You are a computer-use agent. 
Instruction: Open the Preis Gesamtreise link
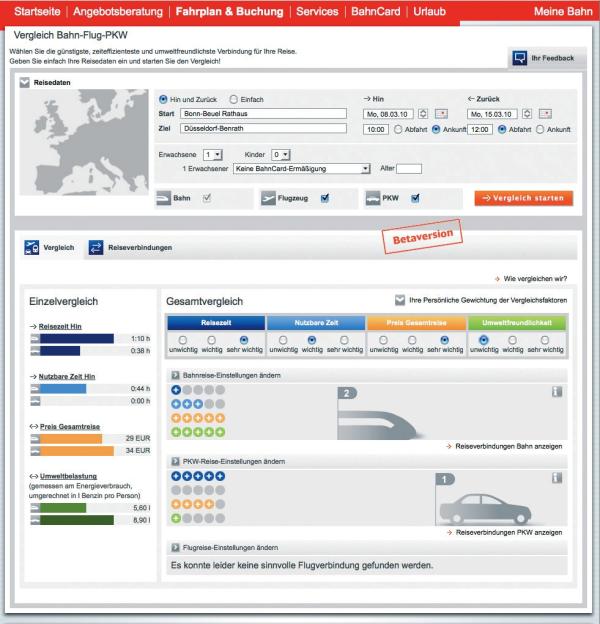point(70,427)
